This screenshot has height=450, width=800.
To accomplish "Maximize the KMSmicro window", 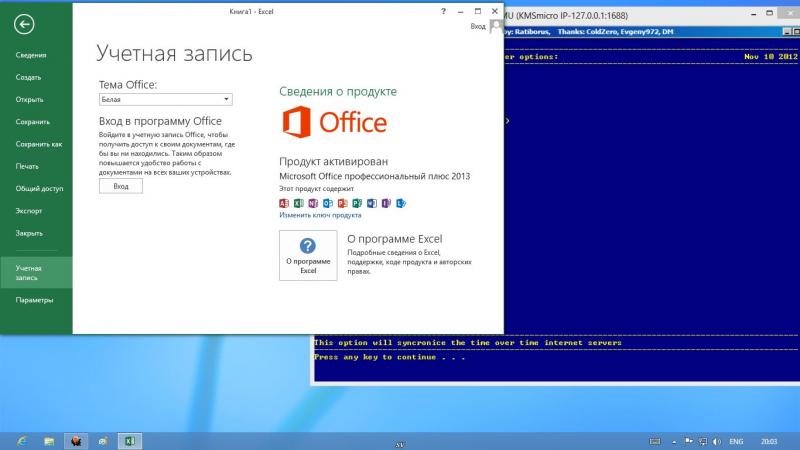I will pos(769,14).
